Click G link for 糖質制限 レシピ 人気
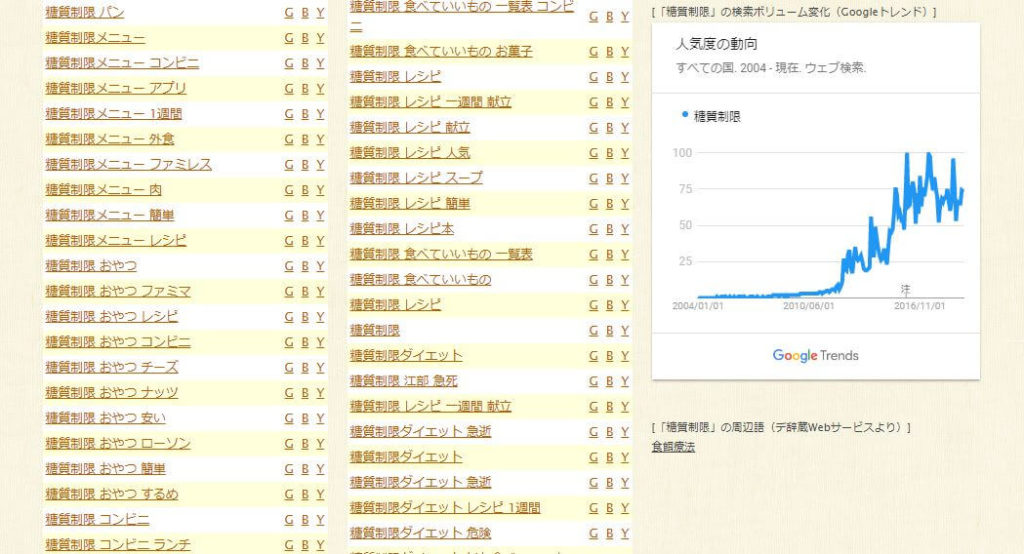Screen dimensions: 1024x554 [593, 154]
